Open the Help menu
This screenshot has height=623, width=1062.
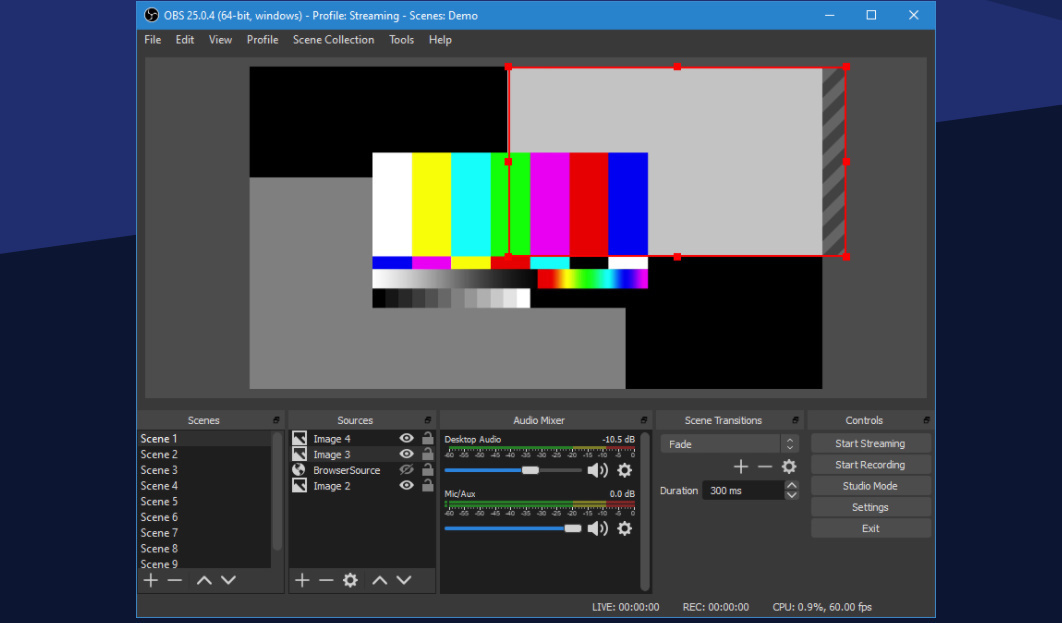(x=440, y=40)
